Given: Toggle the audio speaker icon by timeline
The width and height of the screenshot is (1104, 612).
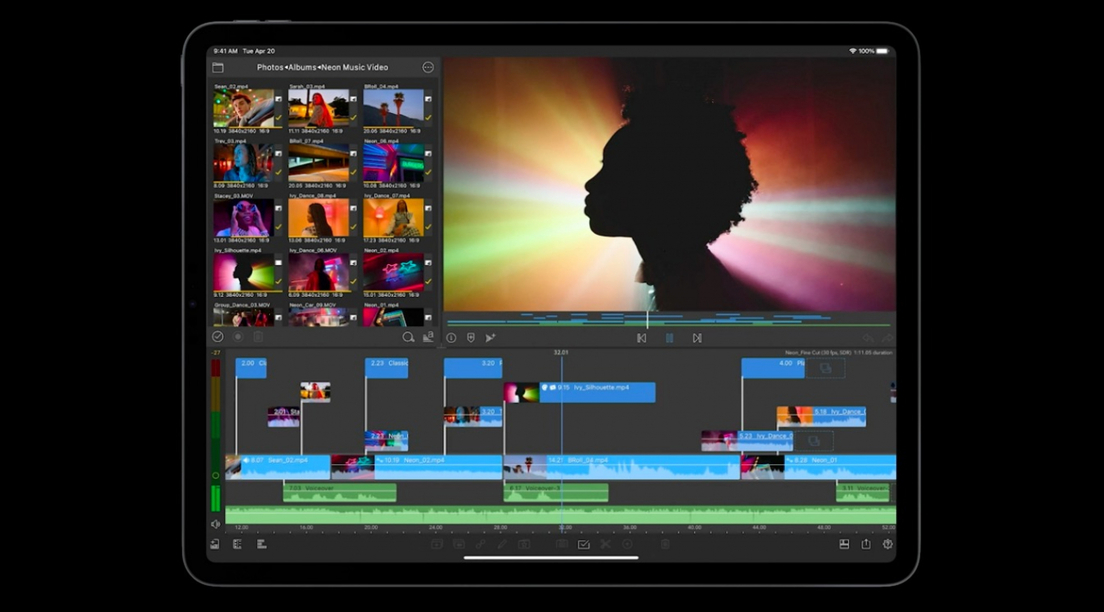Looking at the screenshot, I should tap(215, 524).
